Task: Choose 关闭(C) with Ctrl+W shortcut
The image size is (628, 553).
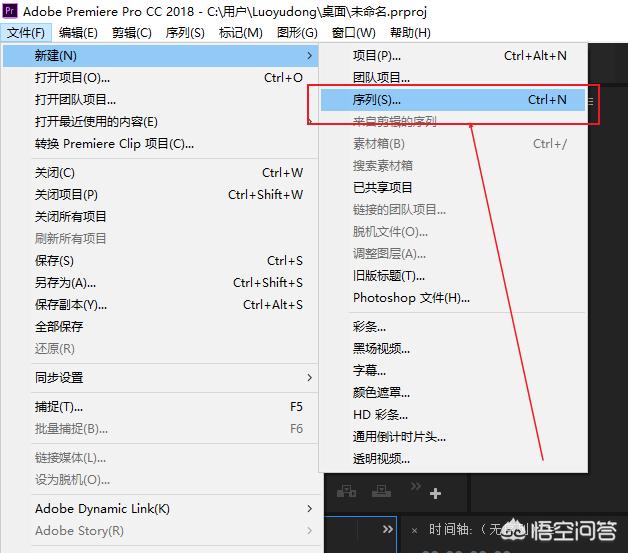Action: [x=161, y=173]
